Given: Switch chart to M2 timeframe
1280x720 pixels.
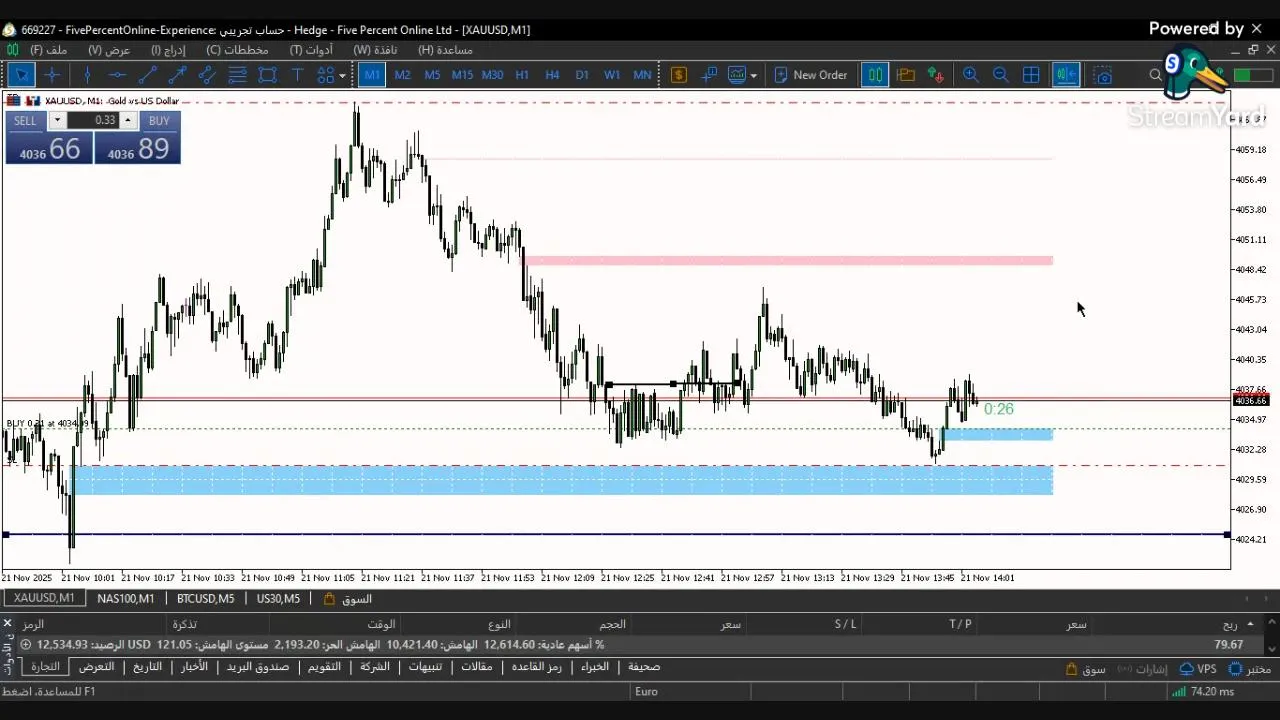Looking at the screenshot, I should pyautogui.click(x=402, y=75).
